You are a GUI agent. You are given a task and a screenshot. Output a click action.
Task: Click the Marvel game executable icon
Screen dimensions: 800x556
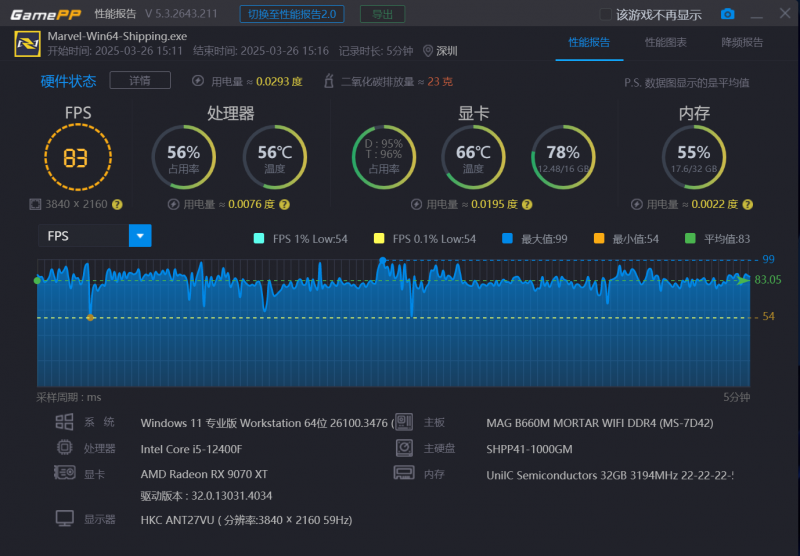(28, 44)
